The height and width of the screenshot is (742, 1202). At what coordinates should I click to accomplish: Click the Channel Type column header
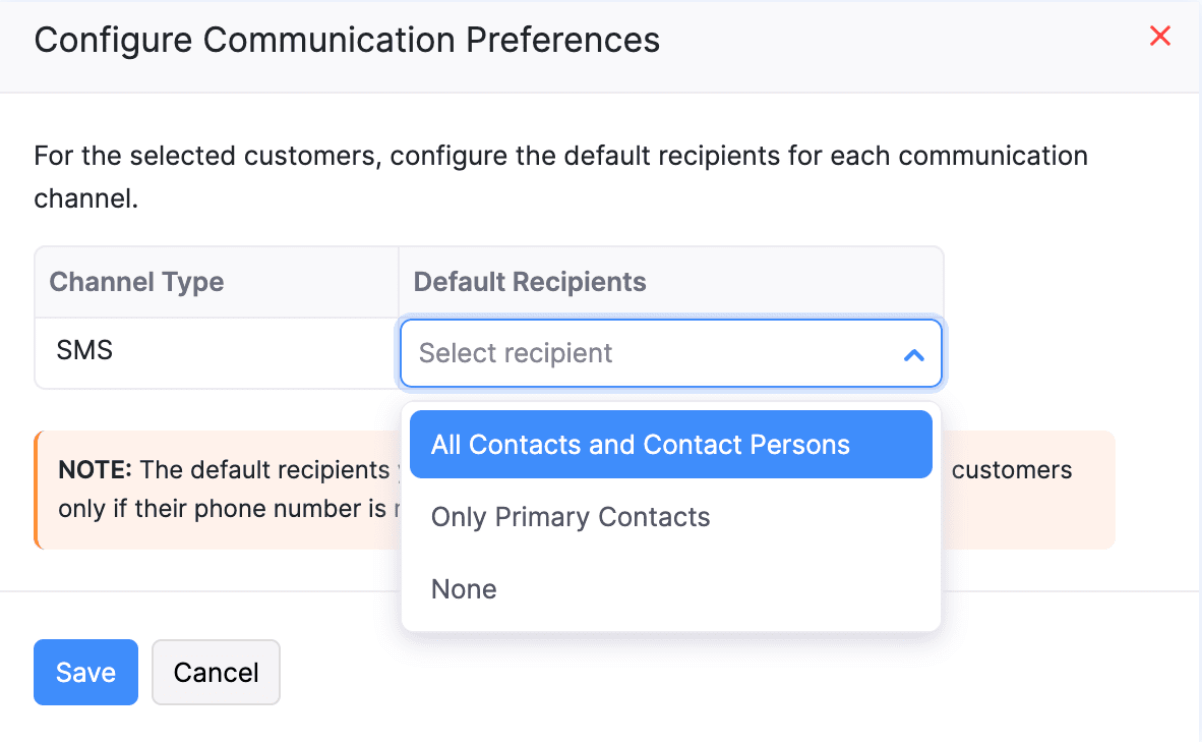click(135, 282)
